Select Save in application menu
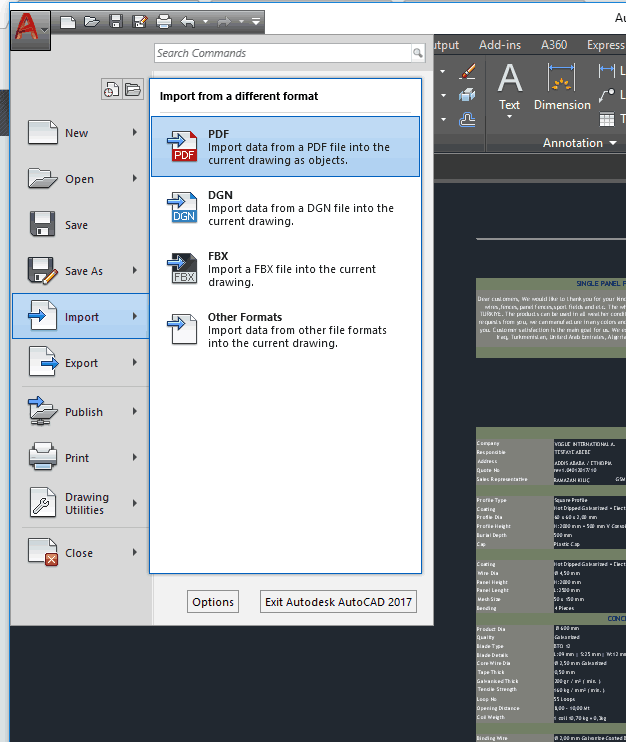The height and width of the screenshot is (742, 626). point(80,224)
